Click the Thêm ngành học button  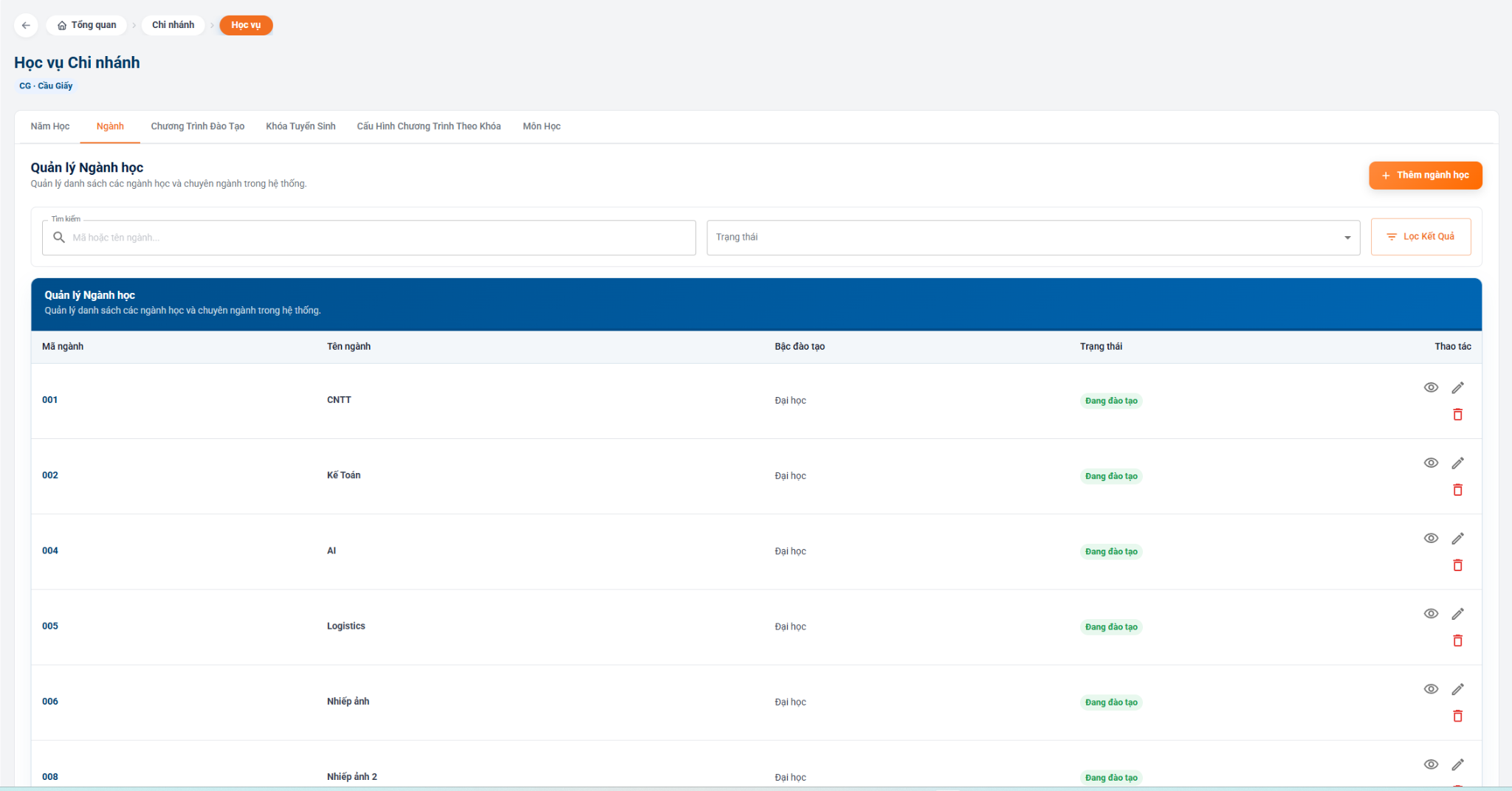click(x=1425, y=176)
